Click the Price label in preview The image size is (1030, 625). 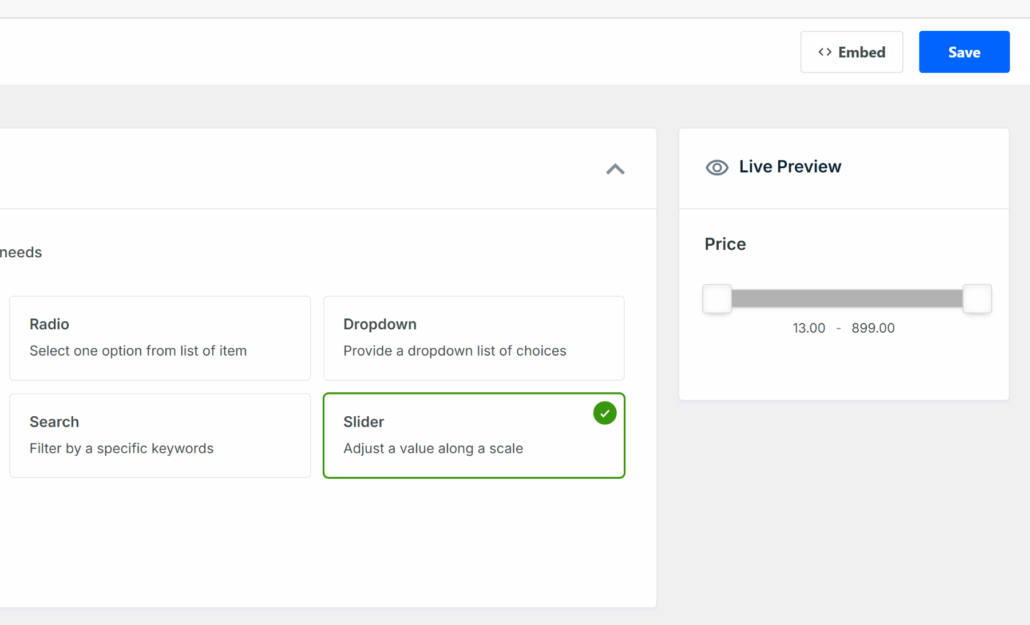pos(725,244)
